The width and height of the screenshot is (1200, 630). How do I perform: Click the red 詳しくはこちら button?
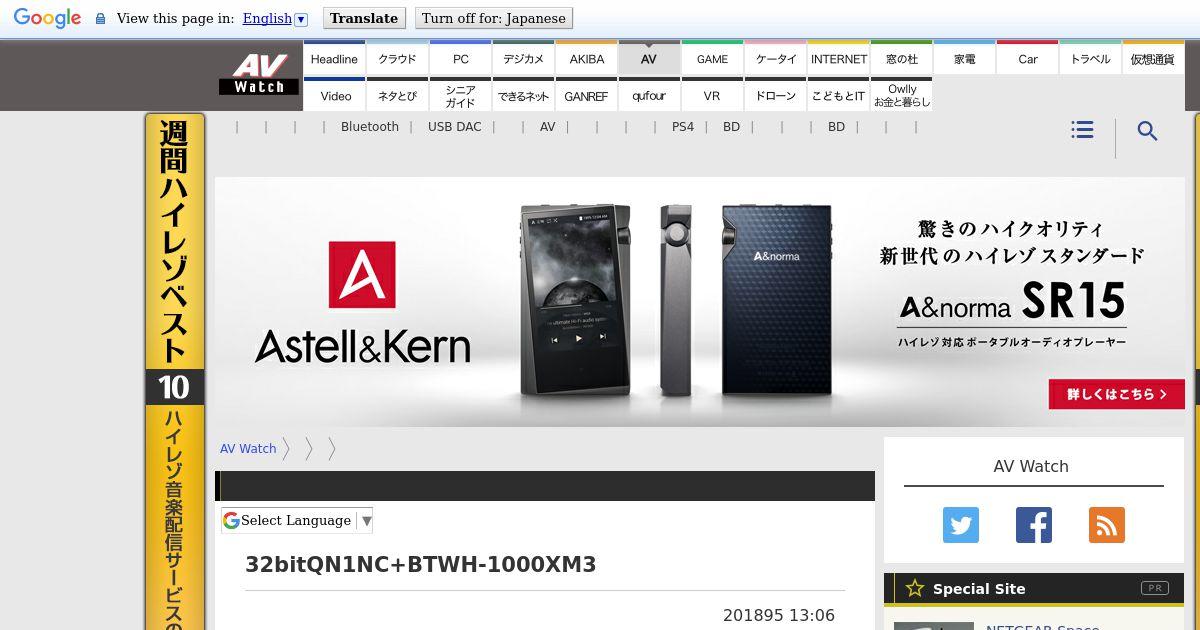[1117, 394]
